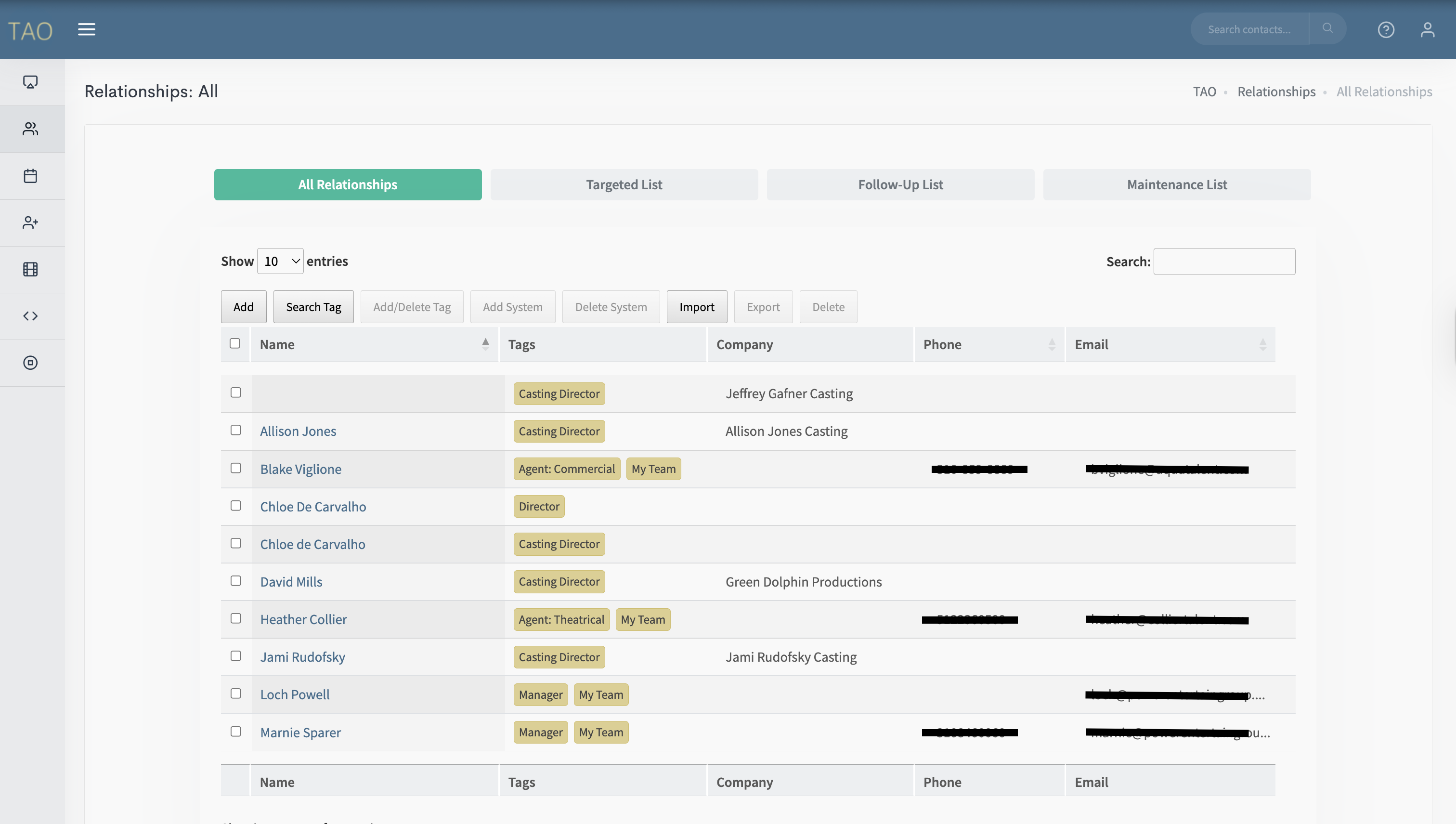Click the contact search magnifier icon

coord(1327,28)
